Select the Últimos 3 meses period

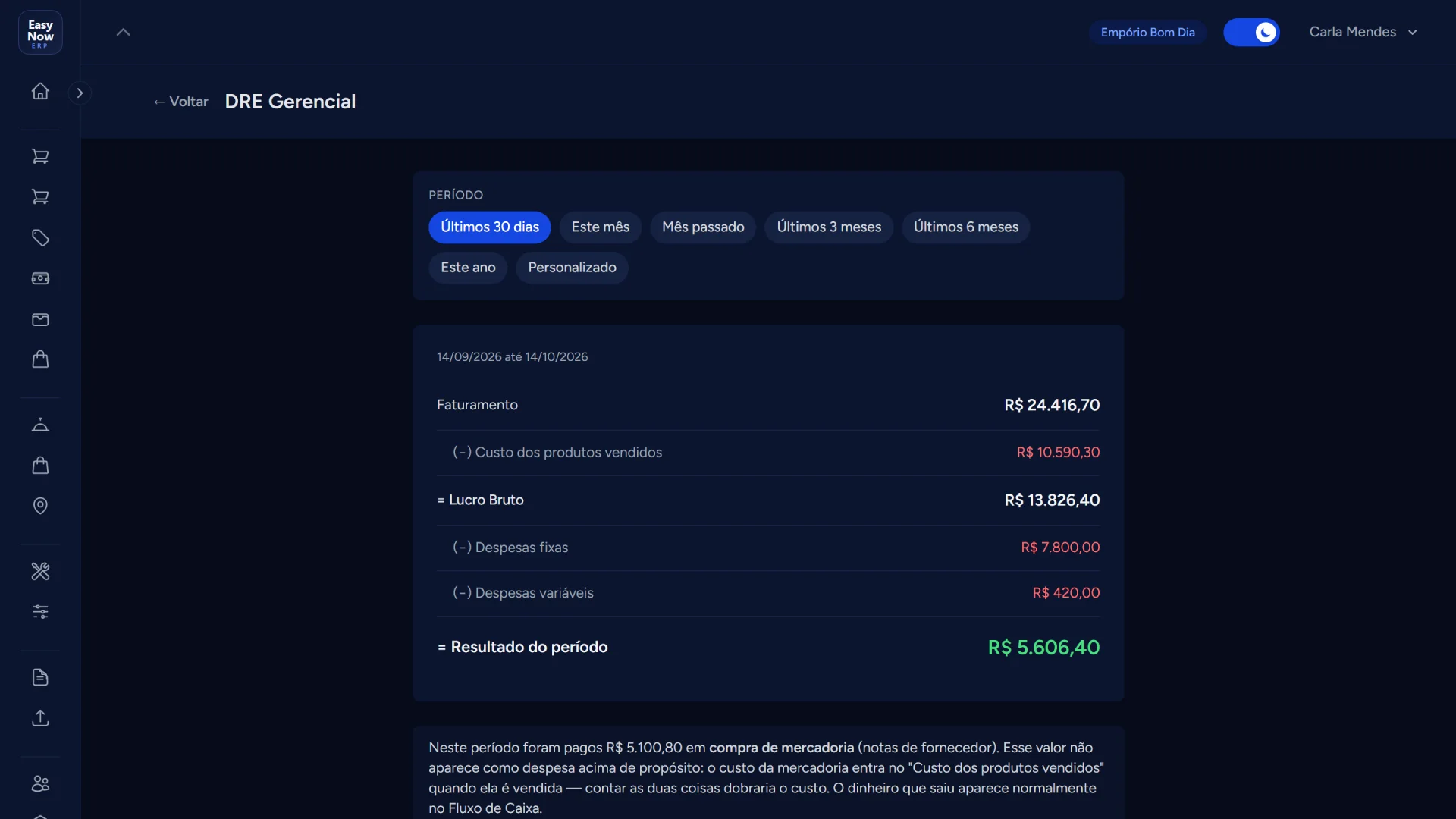pos(829,227)
